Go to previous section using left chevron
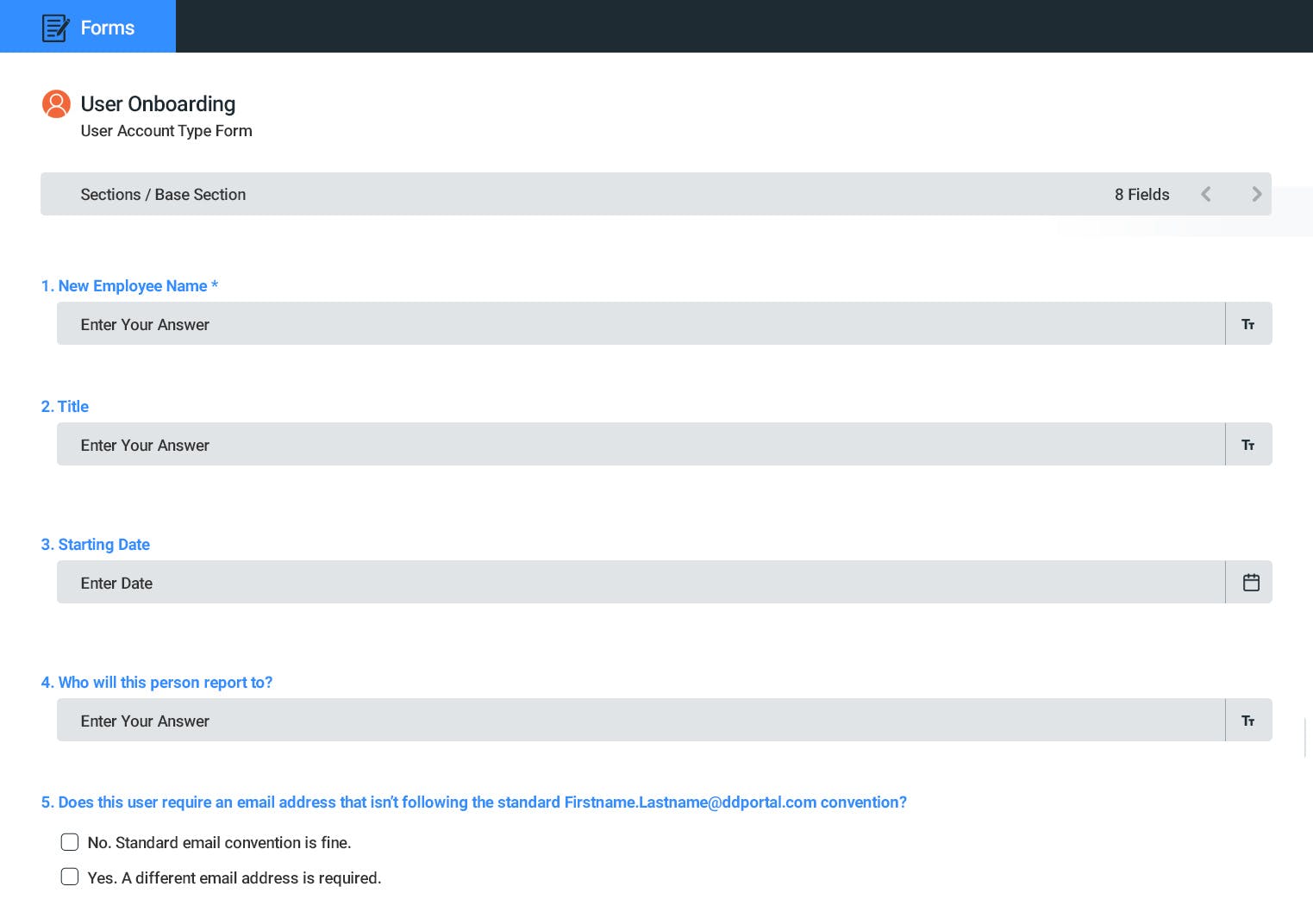 (x=1206, y=194)
